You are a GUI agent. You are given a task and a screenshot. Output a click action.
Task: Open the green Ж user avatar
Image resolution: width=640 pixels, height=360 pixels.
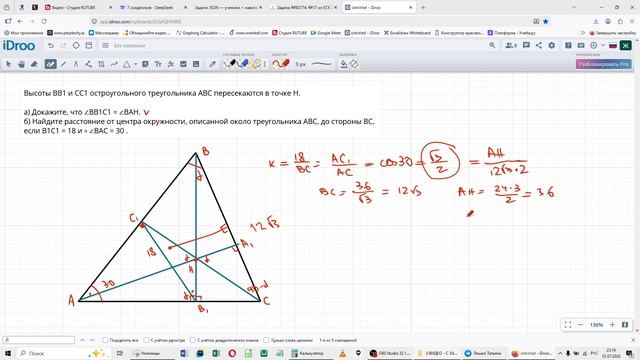[x=626, y=46]
